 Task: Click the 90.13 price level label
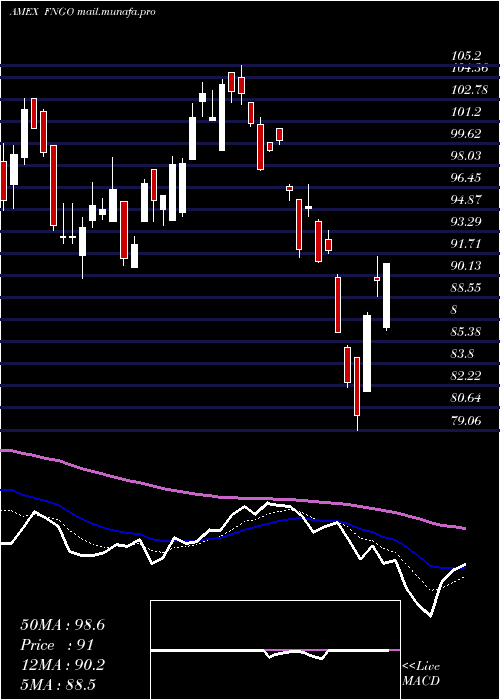click(x=466, y=266)
